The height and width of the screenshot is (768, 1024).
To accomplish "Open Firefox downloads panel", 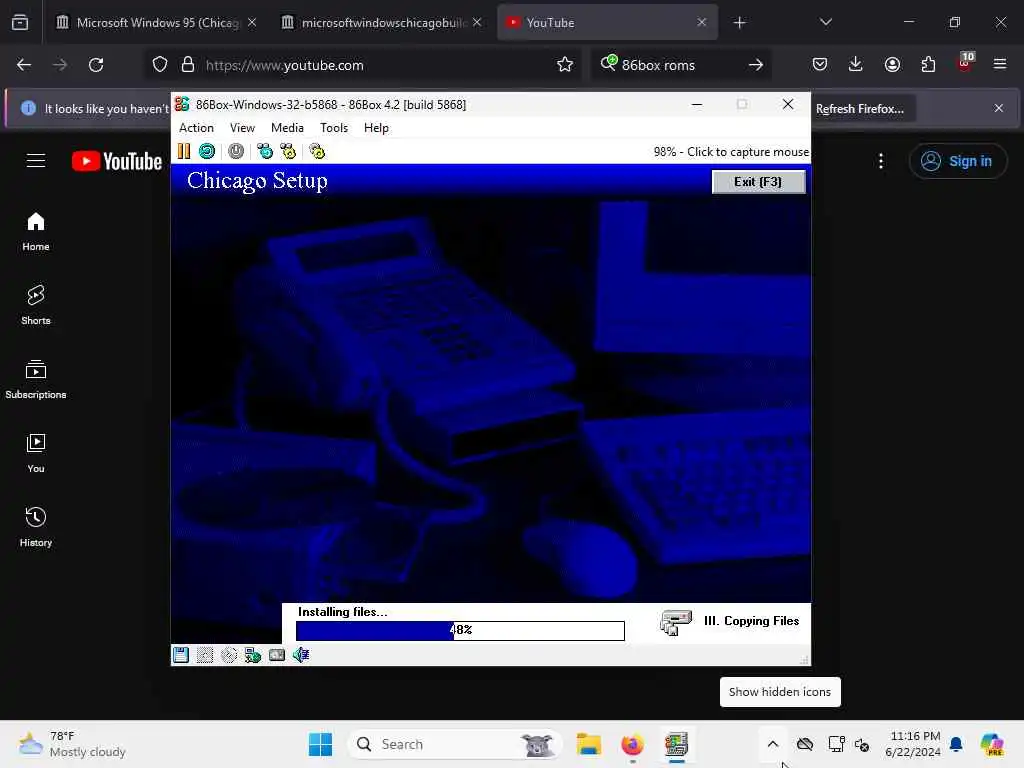I will tap(856, 64).
